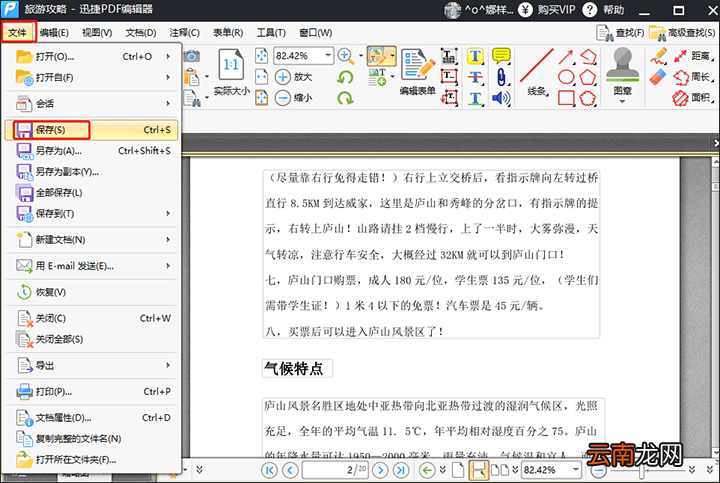720x483 pixels.
Task: Rotate view clockwise with lower green arrow
Action: pyautogui.click(x=345, y=97)
